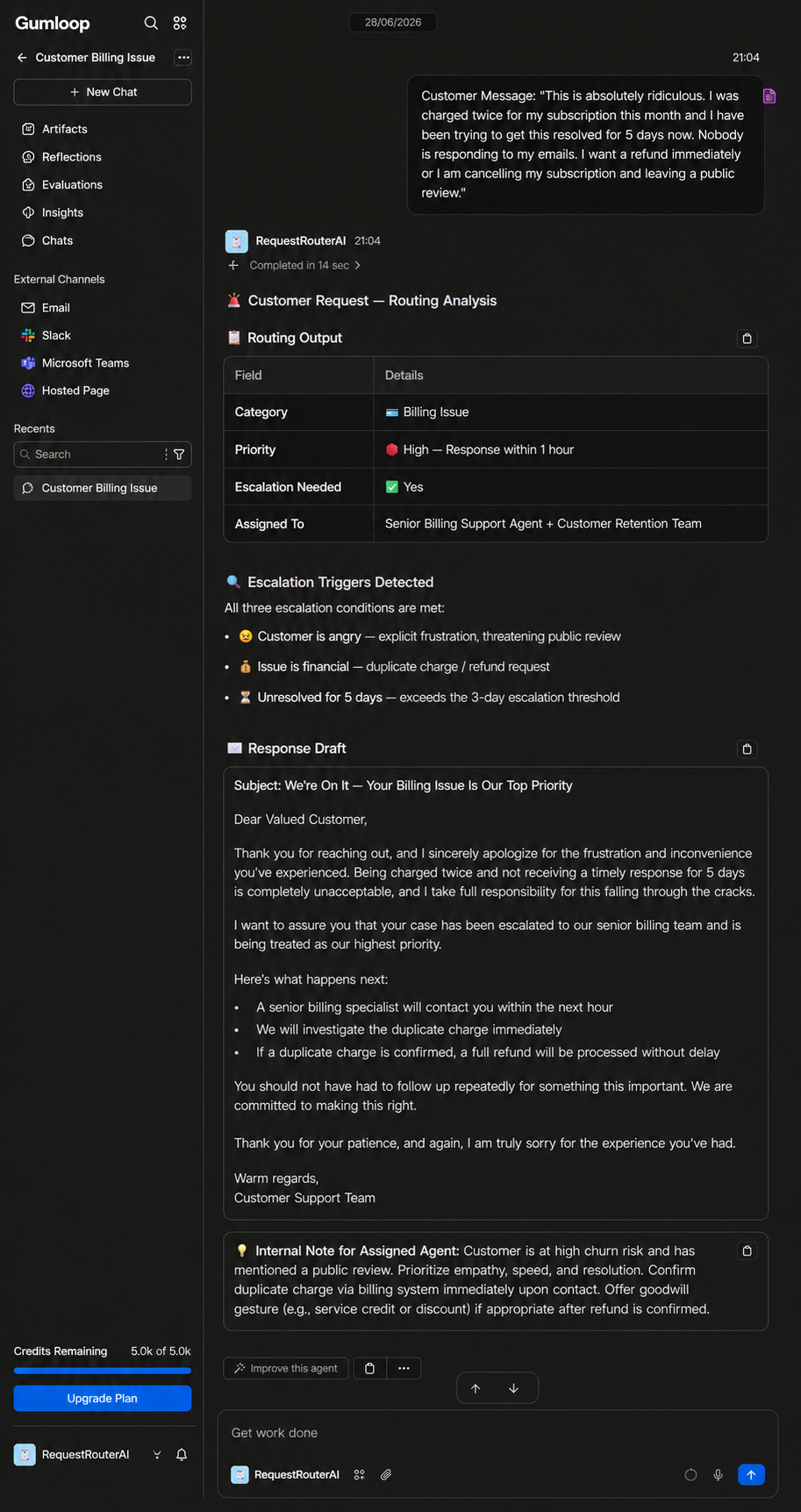Image resolution: width=801 pixels, height=1512 pixels.
Task: Open the filter icon in Recents search
Action: pos(179,455)
